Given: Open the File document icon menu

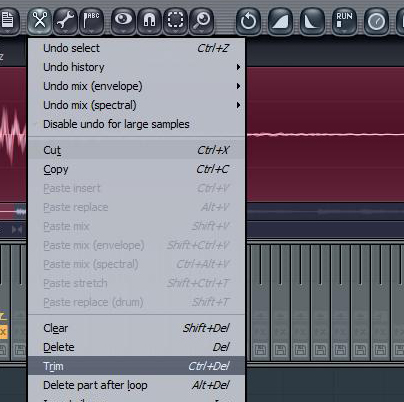Looking at the screenshot, I should [8, 21].
